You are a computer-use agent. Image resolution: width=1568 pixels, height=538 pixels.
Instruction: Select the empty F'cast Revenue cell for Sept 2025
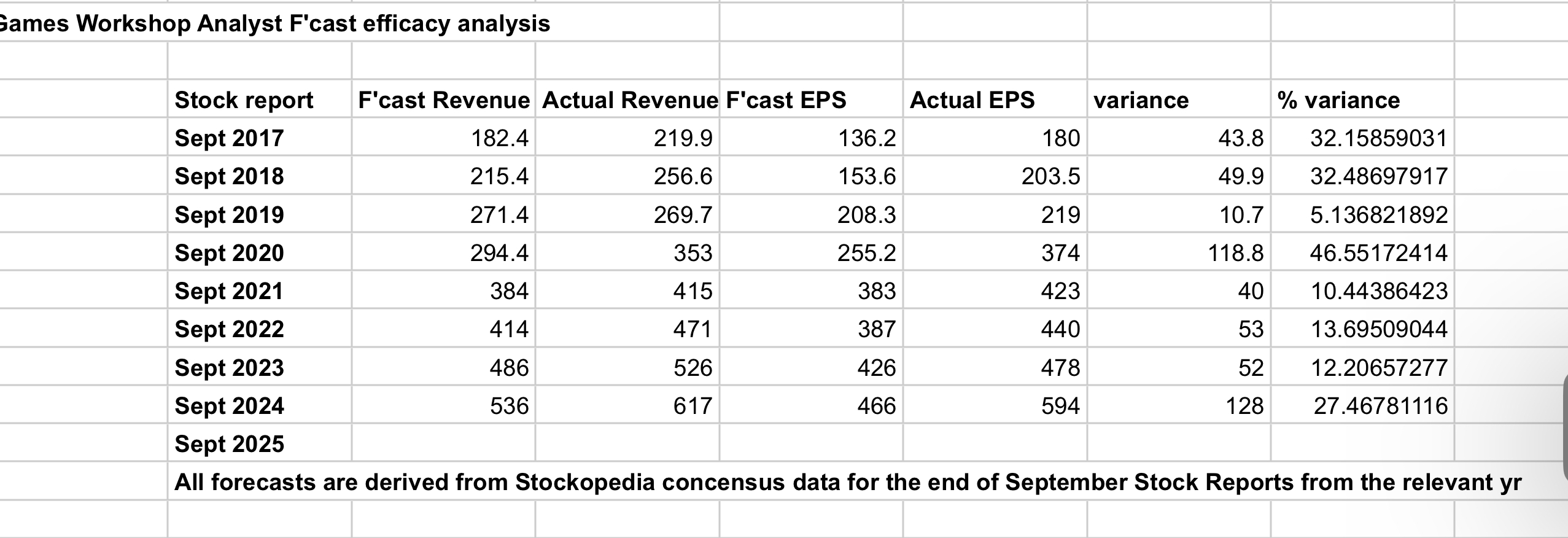coord(443,443)
